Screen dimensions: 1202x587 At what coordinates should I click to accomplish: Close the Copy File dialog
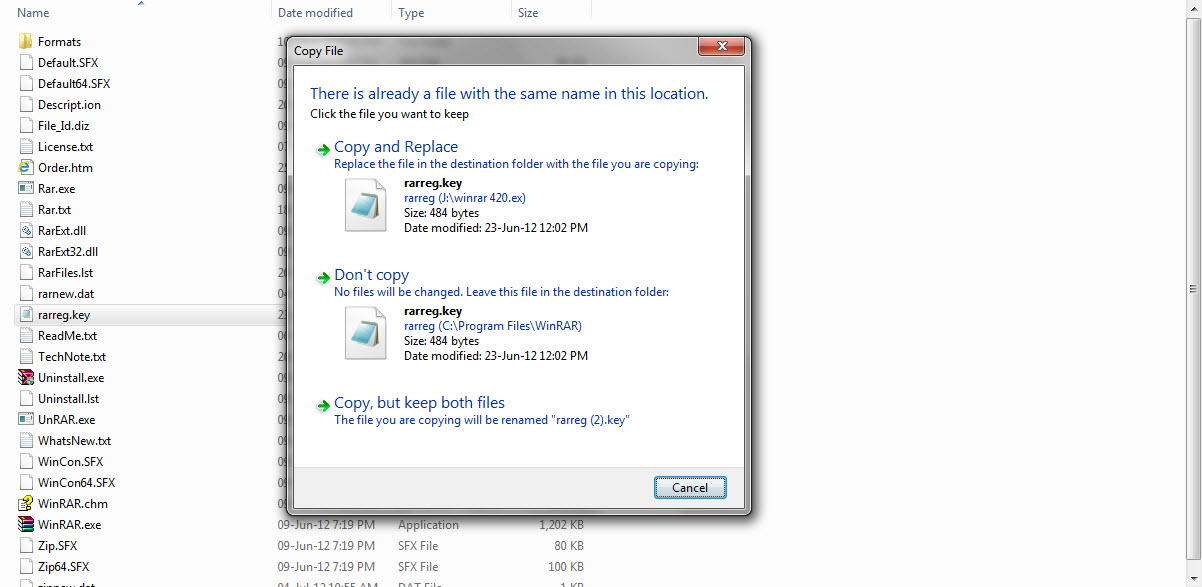pyautogui.click(x=720, y=48)
